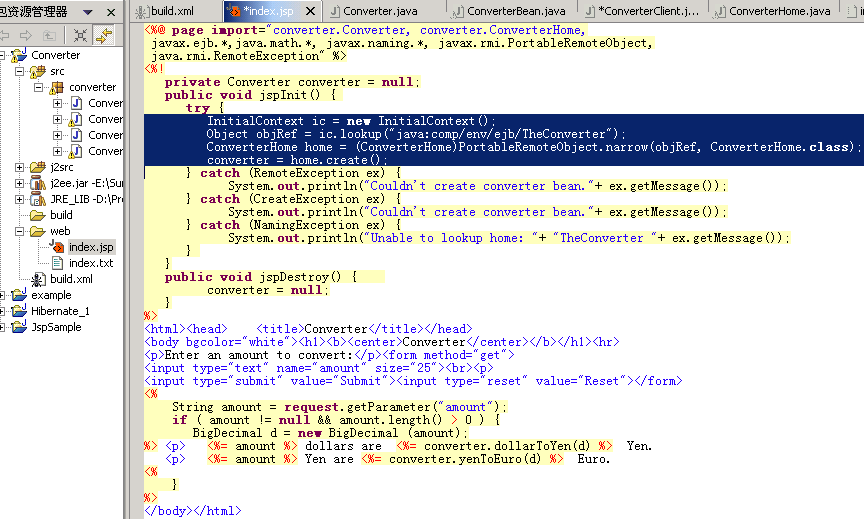Collapse the src folder node

(x=19, y=71)
